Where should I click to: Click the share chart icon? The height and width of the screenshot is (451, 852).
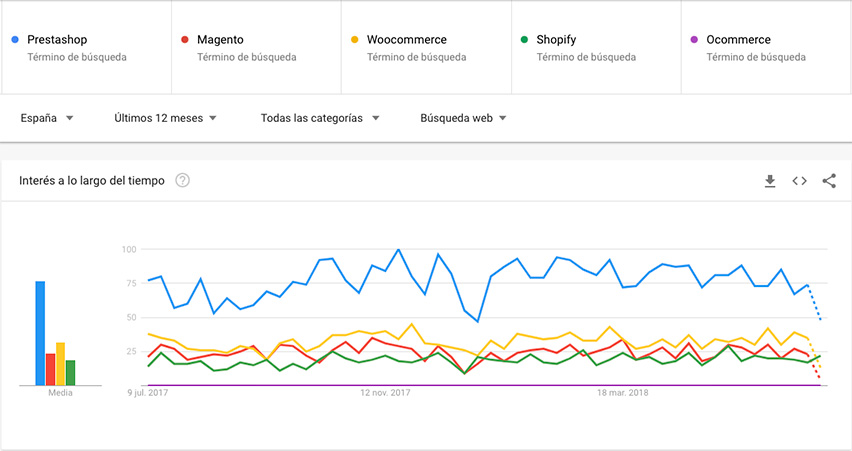tap(829, 181)
